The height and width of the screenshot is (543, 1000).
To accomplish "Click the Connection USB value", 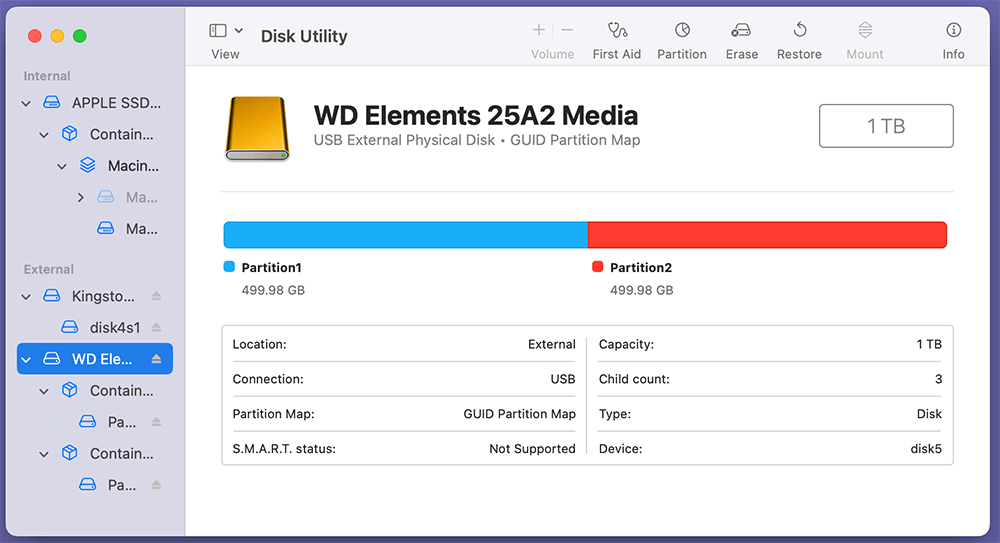I will click(x=562, y=379).
